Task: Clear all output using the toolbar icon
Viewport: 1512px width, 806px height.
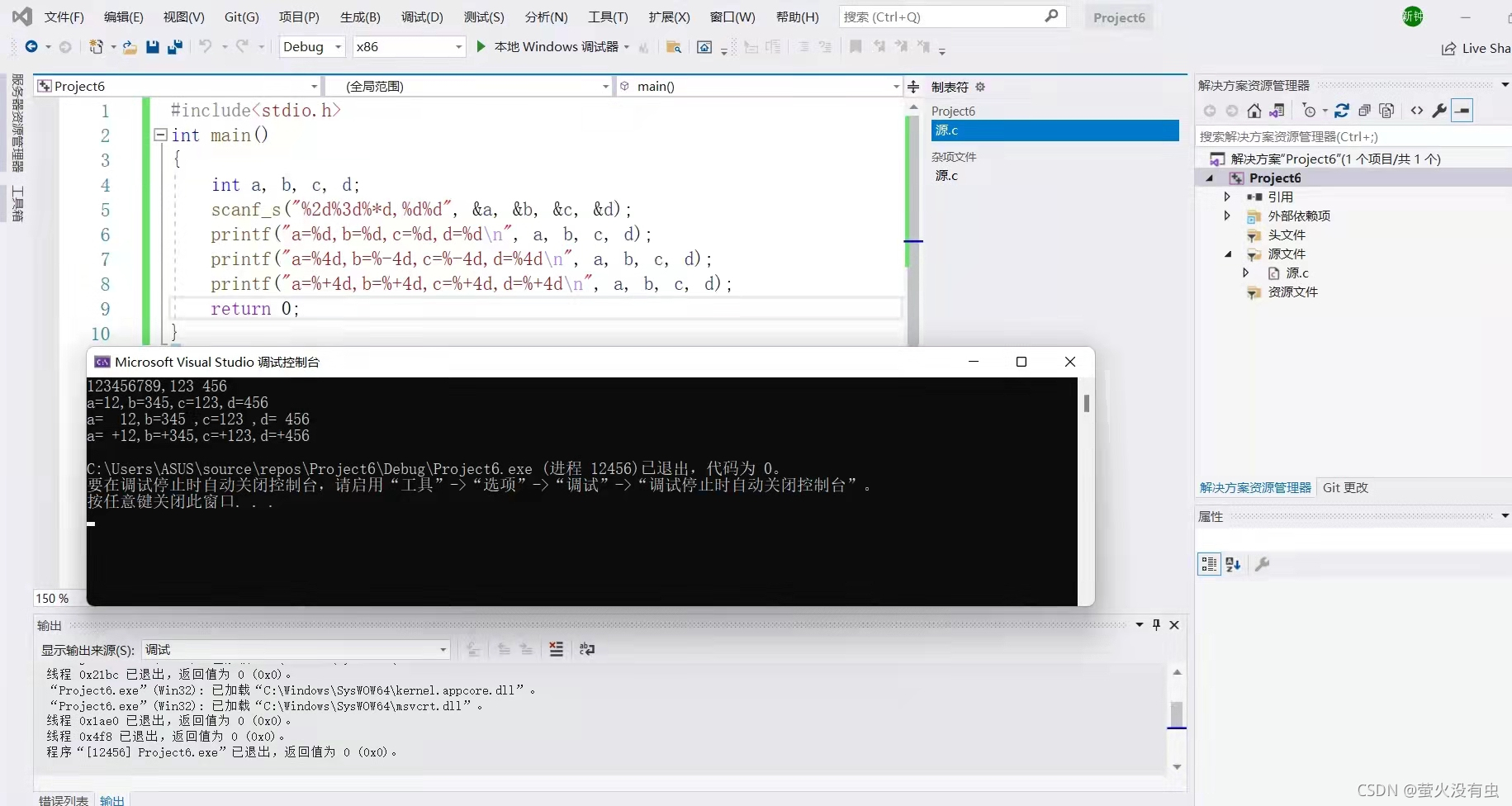Action: tap(557, 650)
